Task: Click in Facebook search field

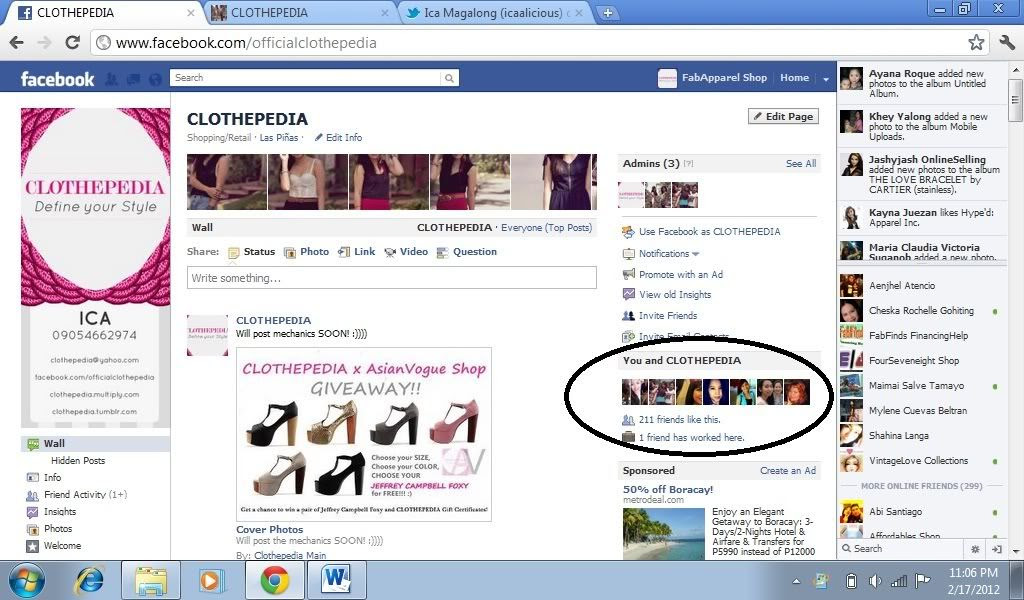Action: (x=306, y=78)
